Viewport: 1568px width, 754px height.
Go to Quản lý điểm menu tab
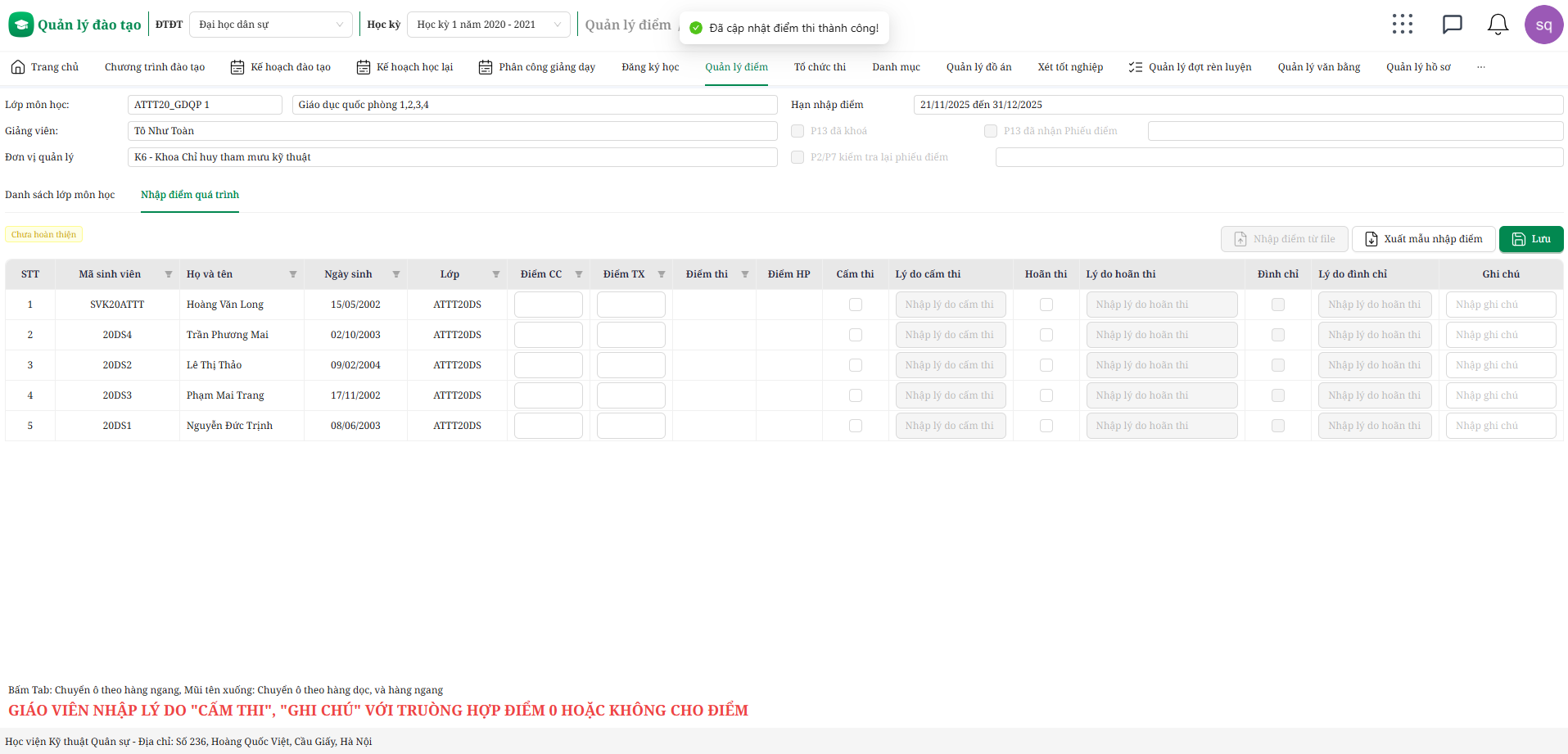[737, 67]
